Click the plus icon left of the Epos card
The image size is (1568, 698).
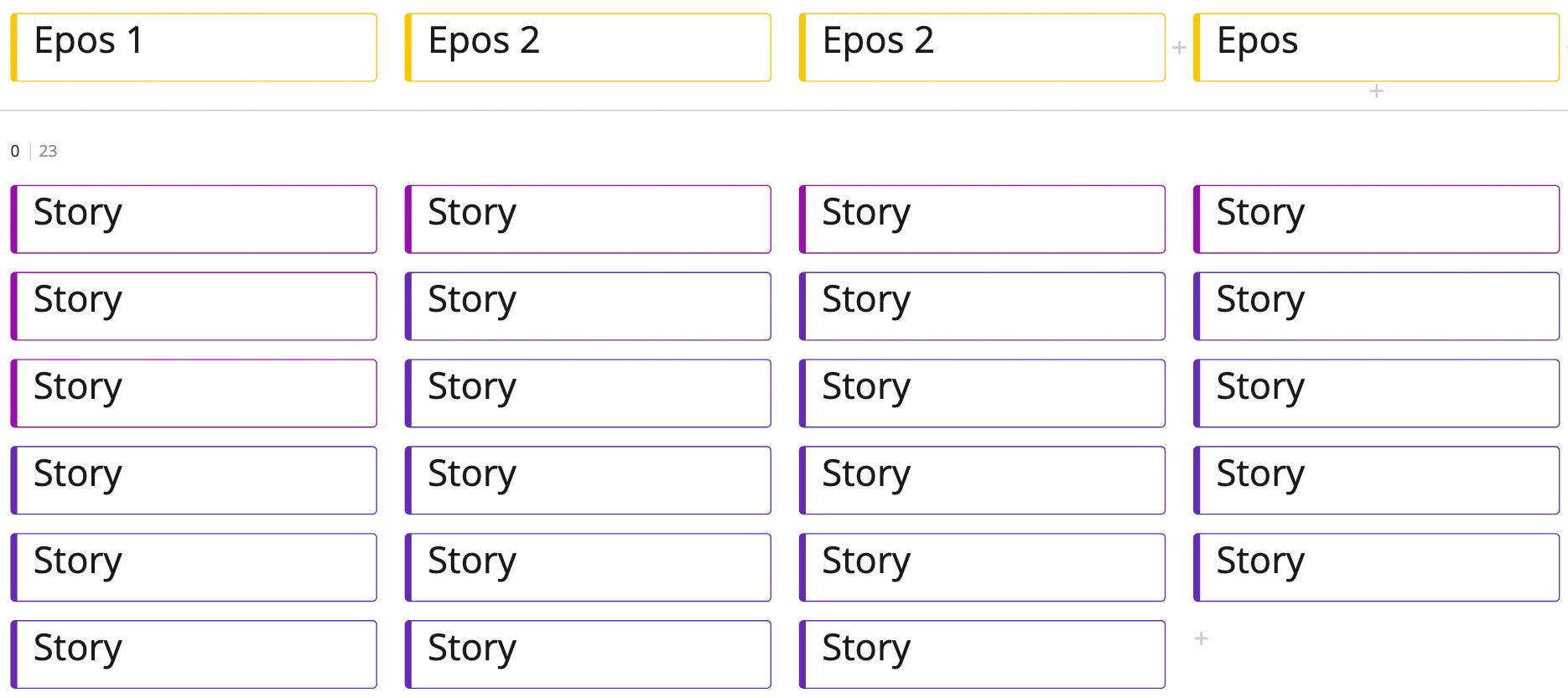(x=1179, y=48)
